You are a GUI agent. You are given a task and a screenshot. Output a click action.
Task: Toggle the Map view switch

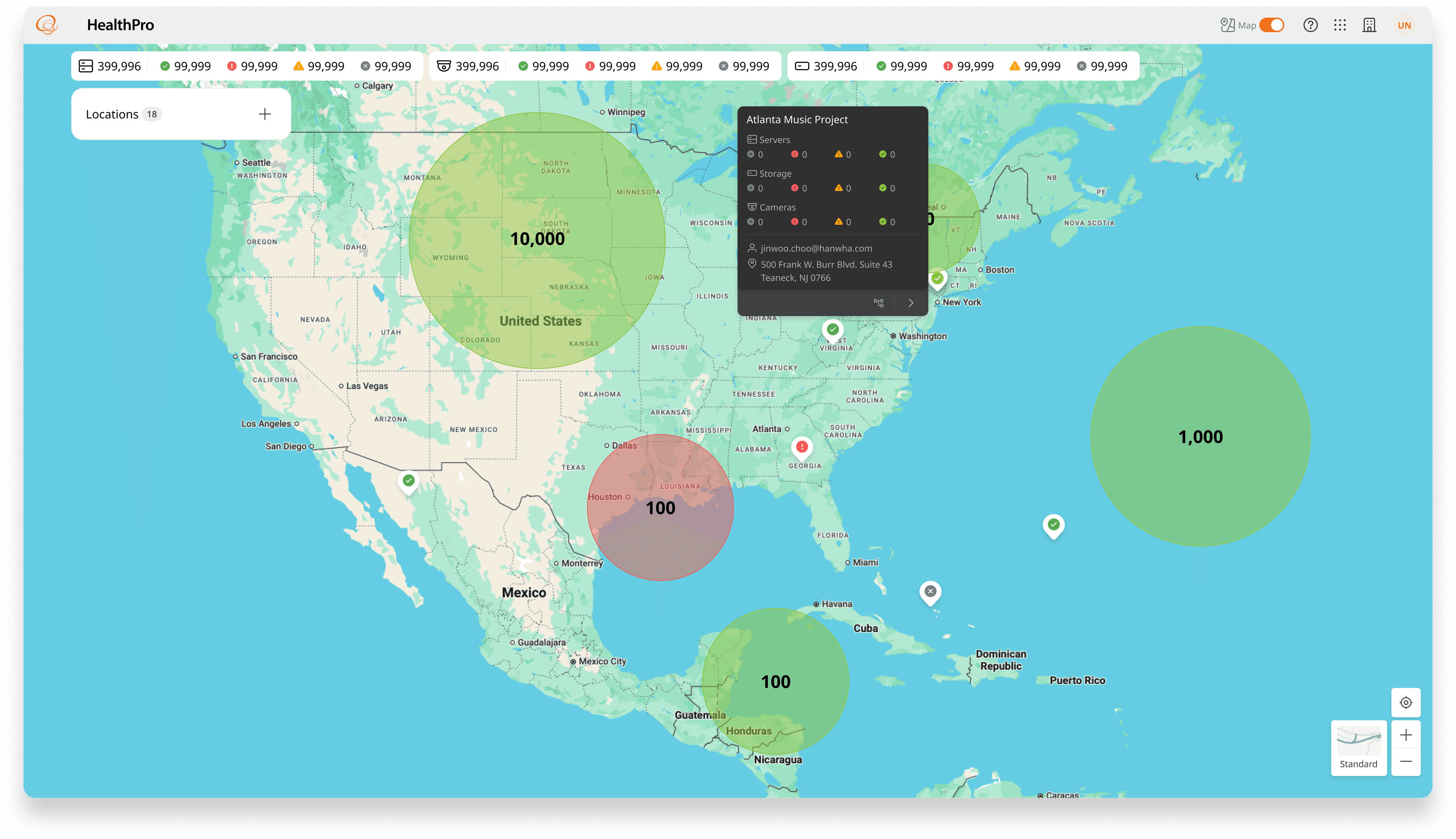point(1271,25)
